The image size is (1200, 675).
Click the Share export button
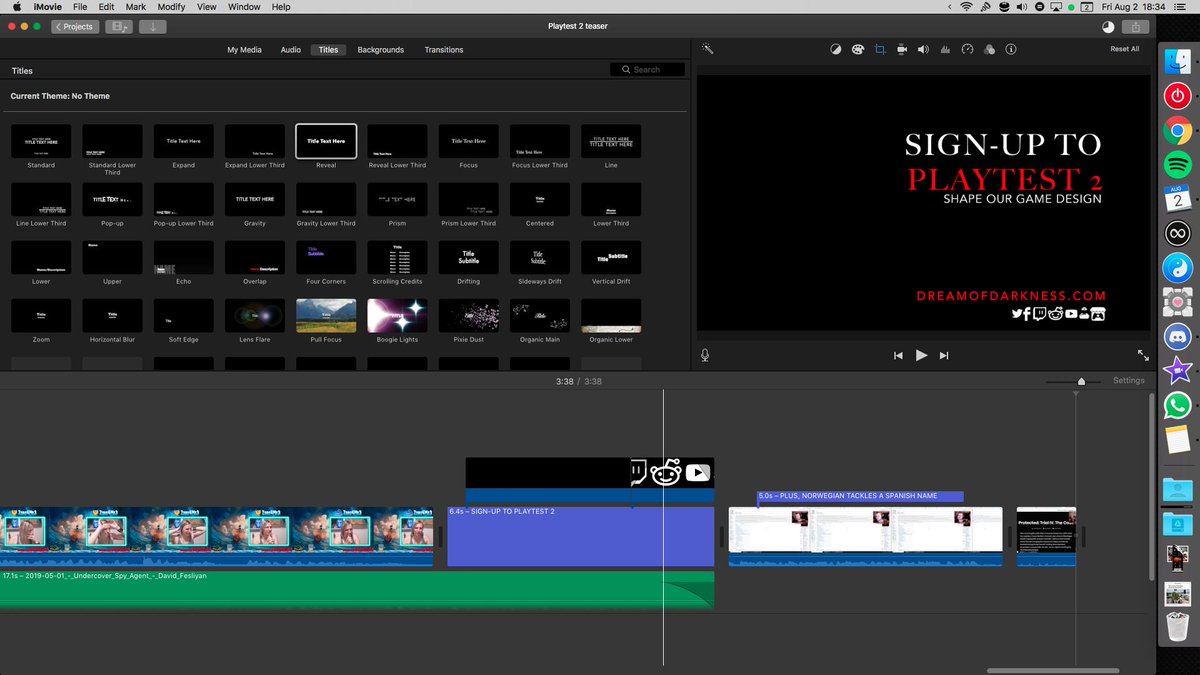[1135, 27]
